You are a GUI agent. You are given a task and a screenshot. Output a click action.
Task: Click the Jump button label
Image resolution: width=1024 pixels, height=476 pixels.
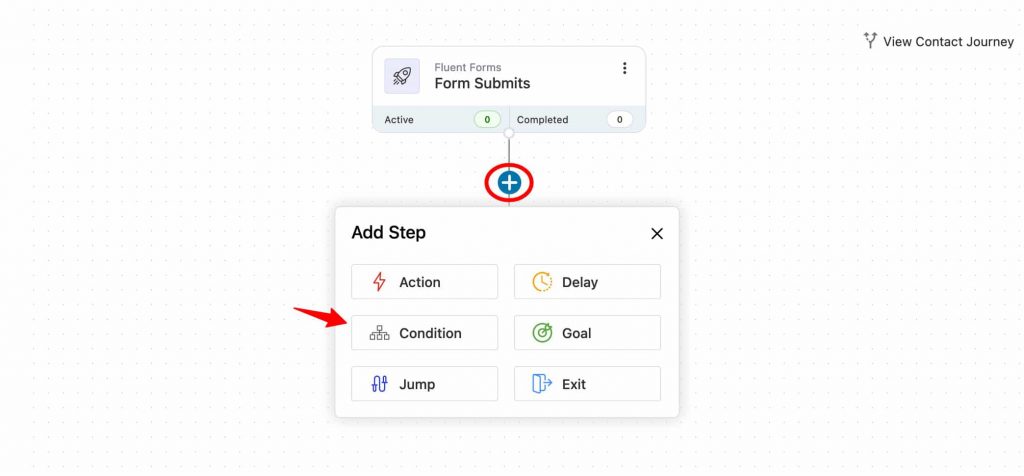point(417,384)
